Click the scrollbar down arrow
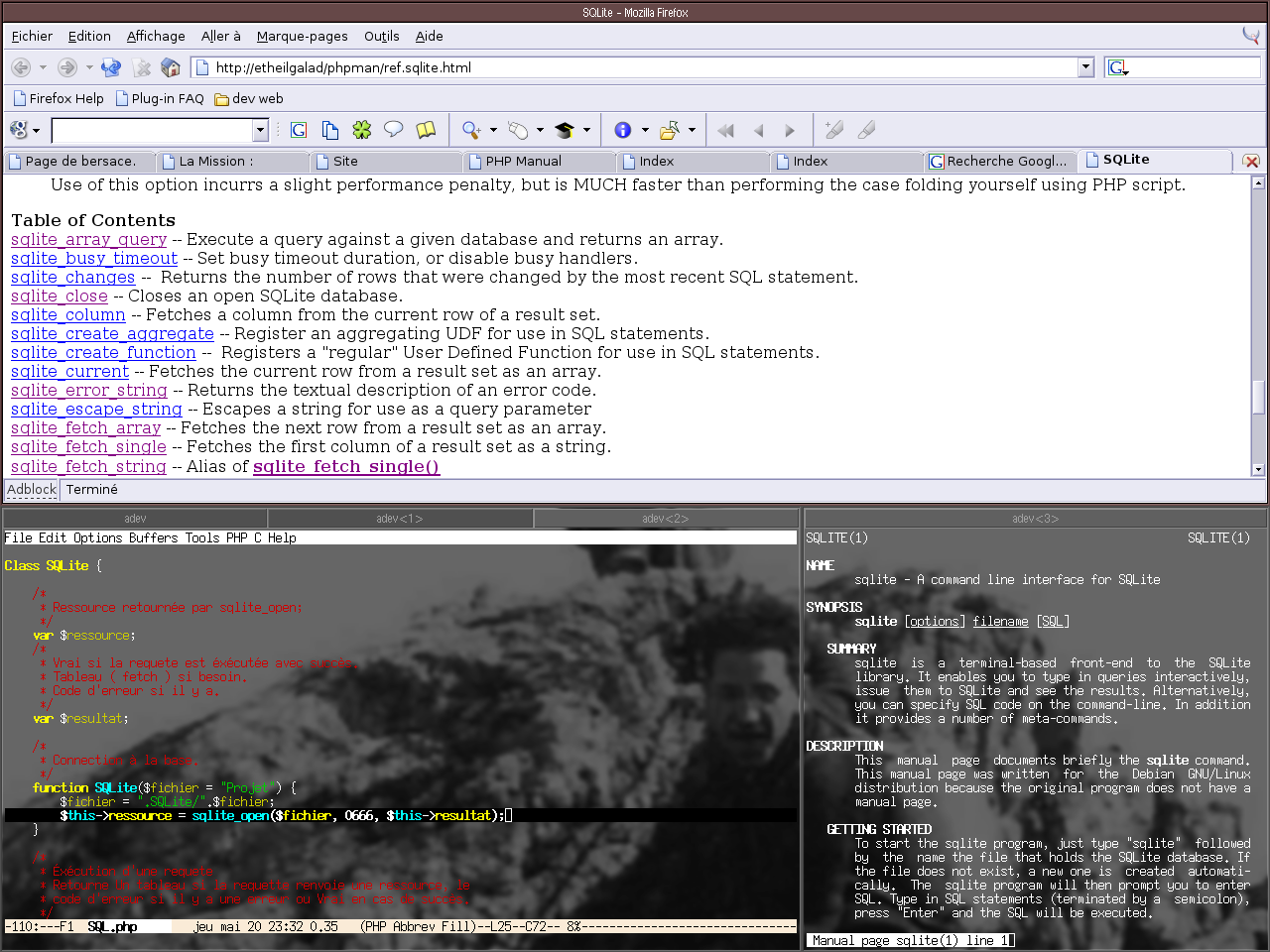1270x952 pixels. [x=1258, y=470]
